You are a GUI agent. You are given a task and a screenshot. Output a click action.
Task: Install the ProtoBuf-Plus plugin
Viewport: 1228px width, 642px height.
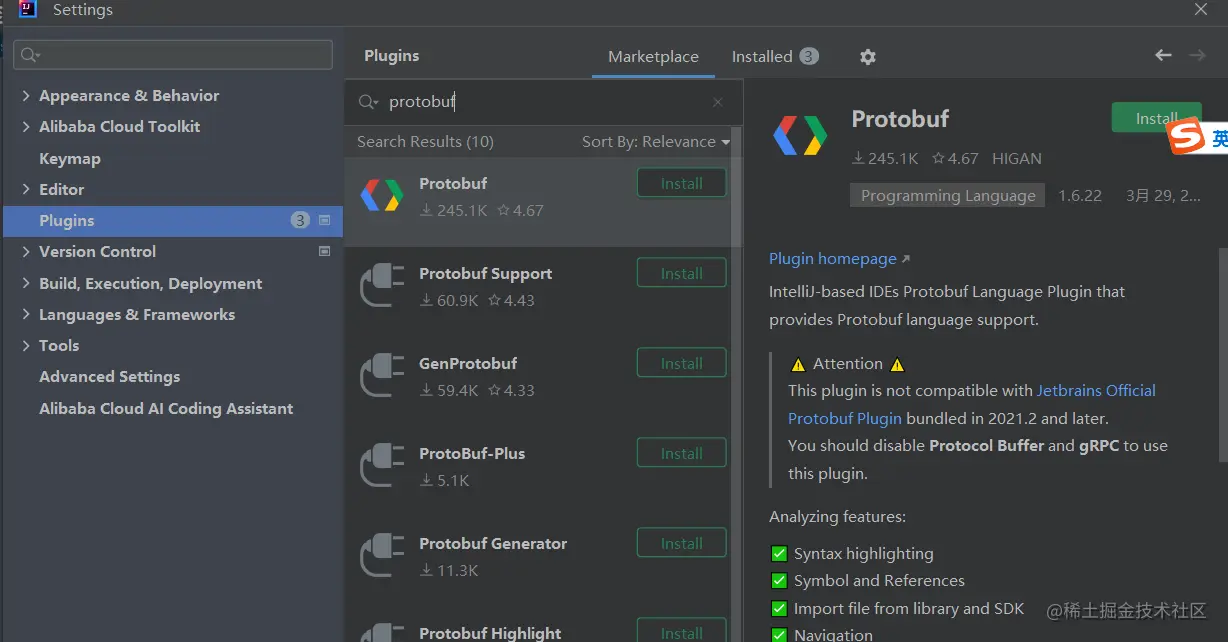[x=682, y=453]
